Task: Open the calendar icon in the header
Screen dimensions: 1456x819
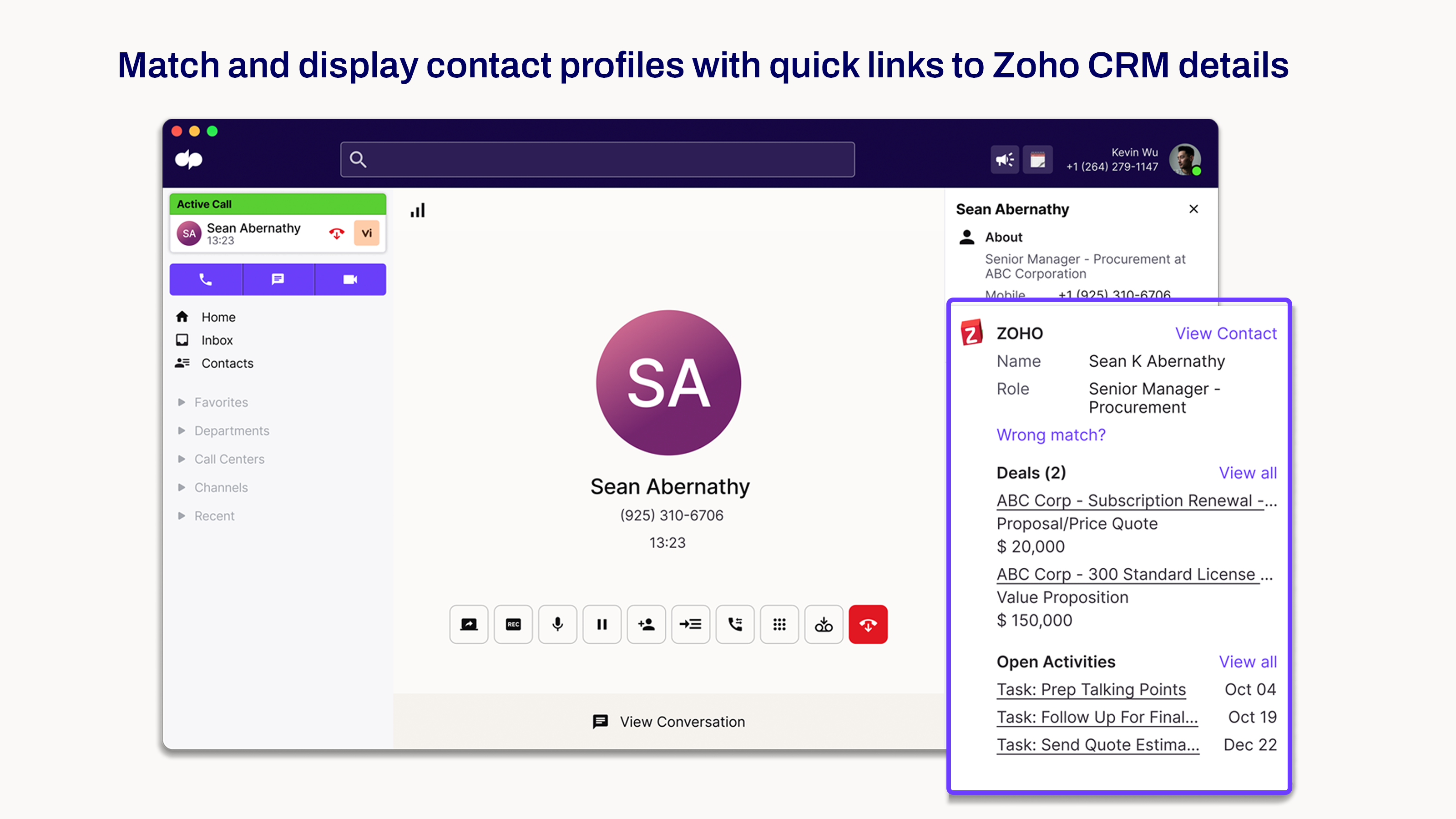Action: coord(1038,159)
